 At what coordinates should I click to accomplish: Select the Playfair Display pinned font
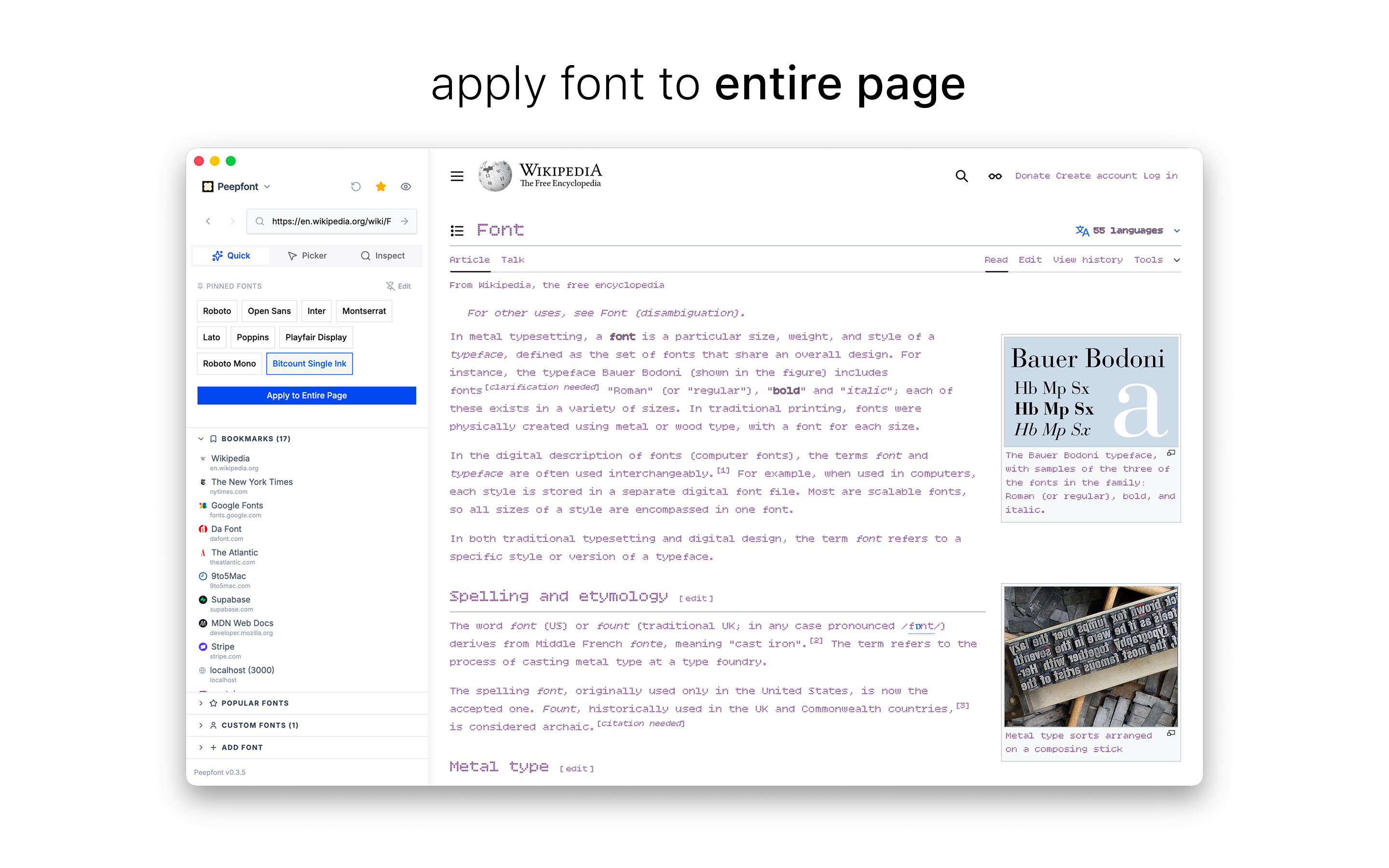[x=316, y=337]
